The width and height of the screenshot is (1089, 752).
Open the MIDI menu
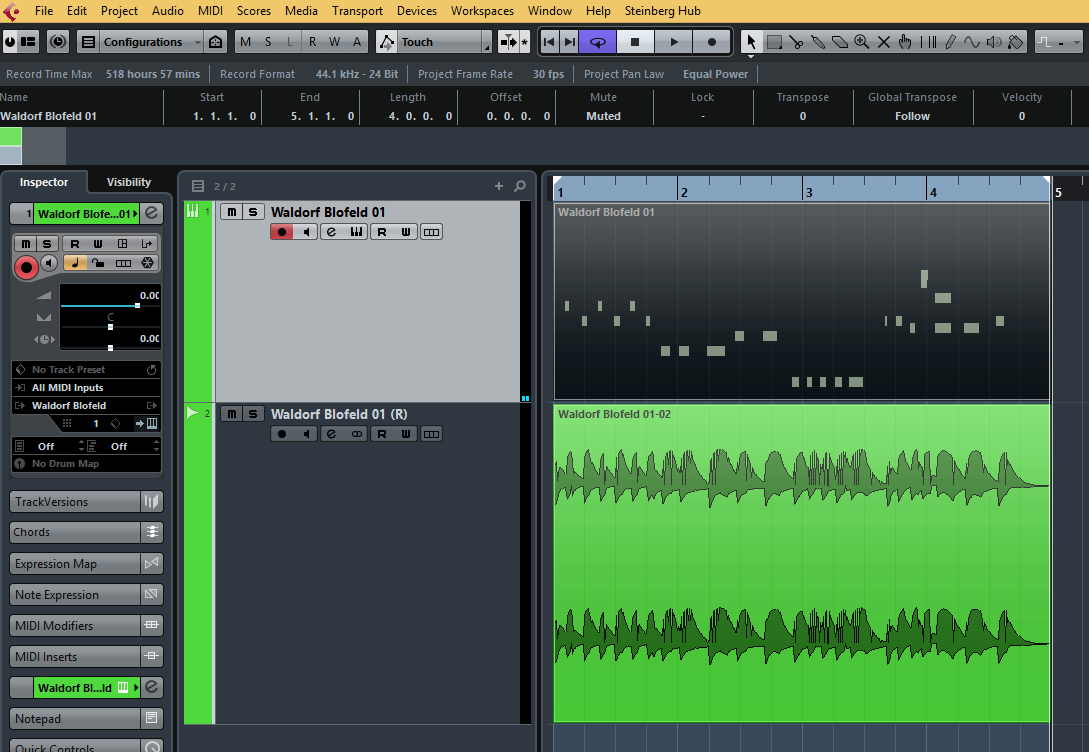coord(210,10)
